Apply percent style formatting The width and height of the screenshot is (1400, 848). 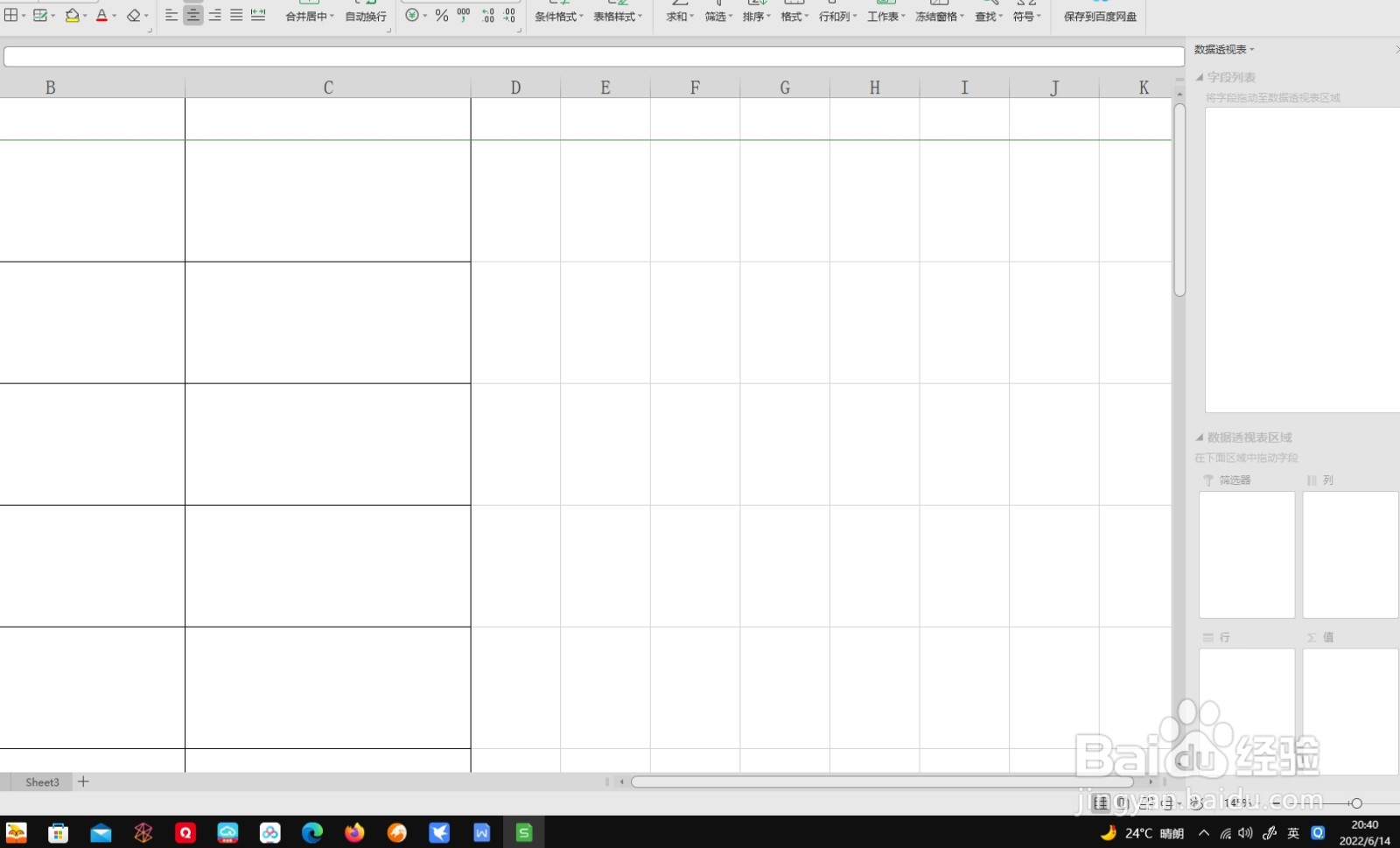[x=441, y=15]
